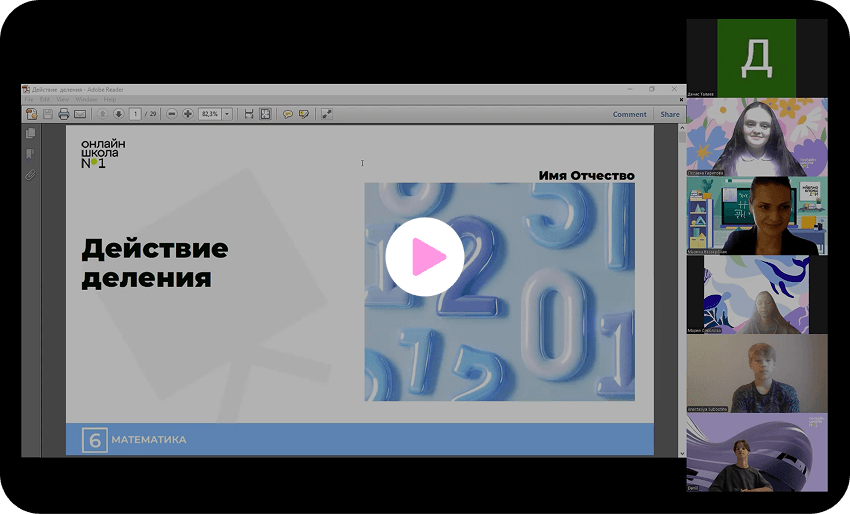Select the participant tile with letter Д
The image size is (850, 514).
tap(756, 58)
